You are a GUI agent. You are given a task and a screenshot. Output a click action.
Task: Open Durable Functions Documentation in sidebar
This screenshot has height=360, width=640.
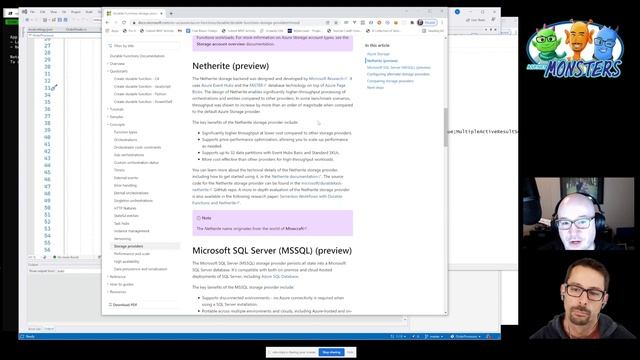coord(137,56)
